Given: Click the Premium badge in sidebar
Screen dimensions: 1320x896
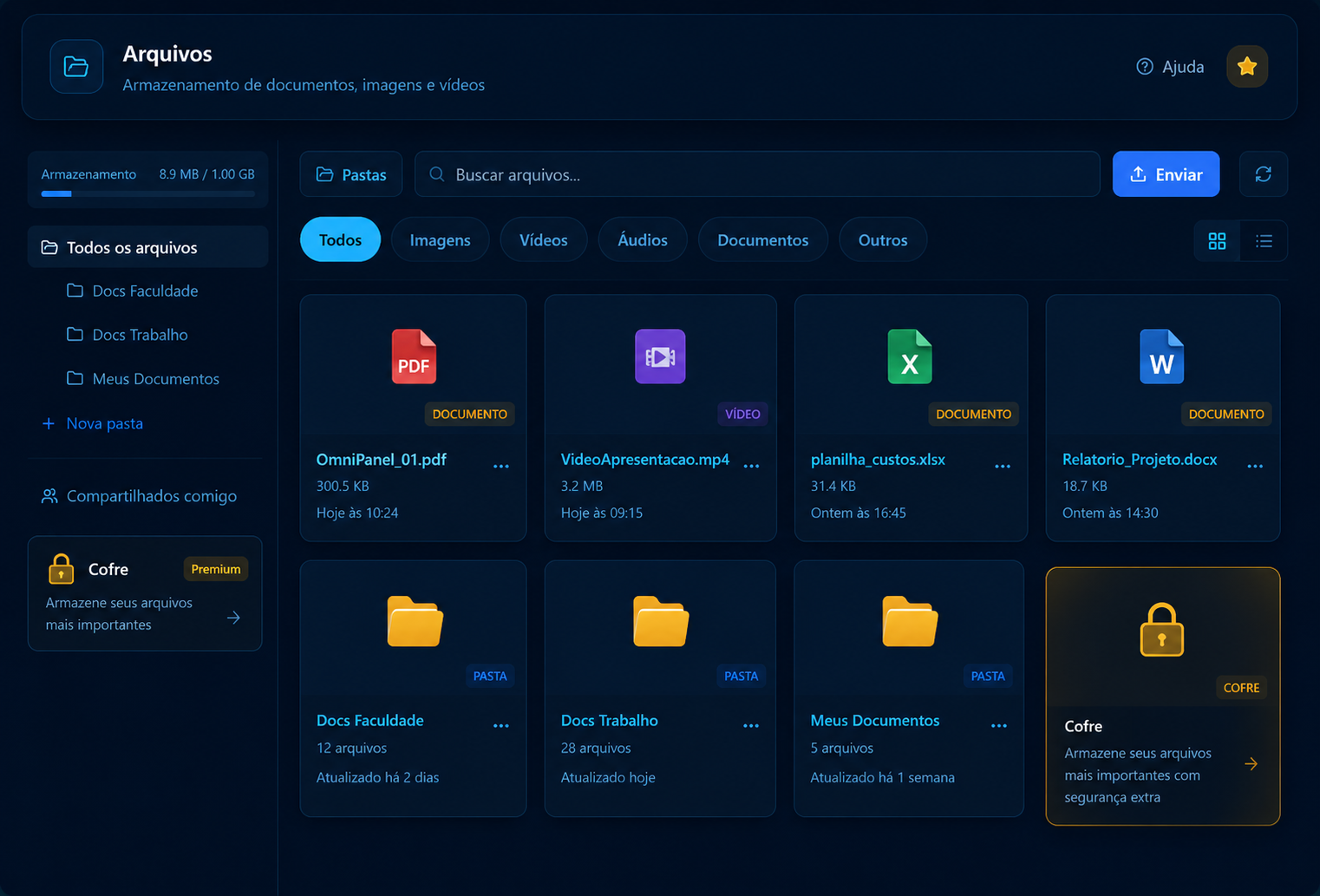Looking at the screenshot, I should (x=215, y=569).
